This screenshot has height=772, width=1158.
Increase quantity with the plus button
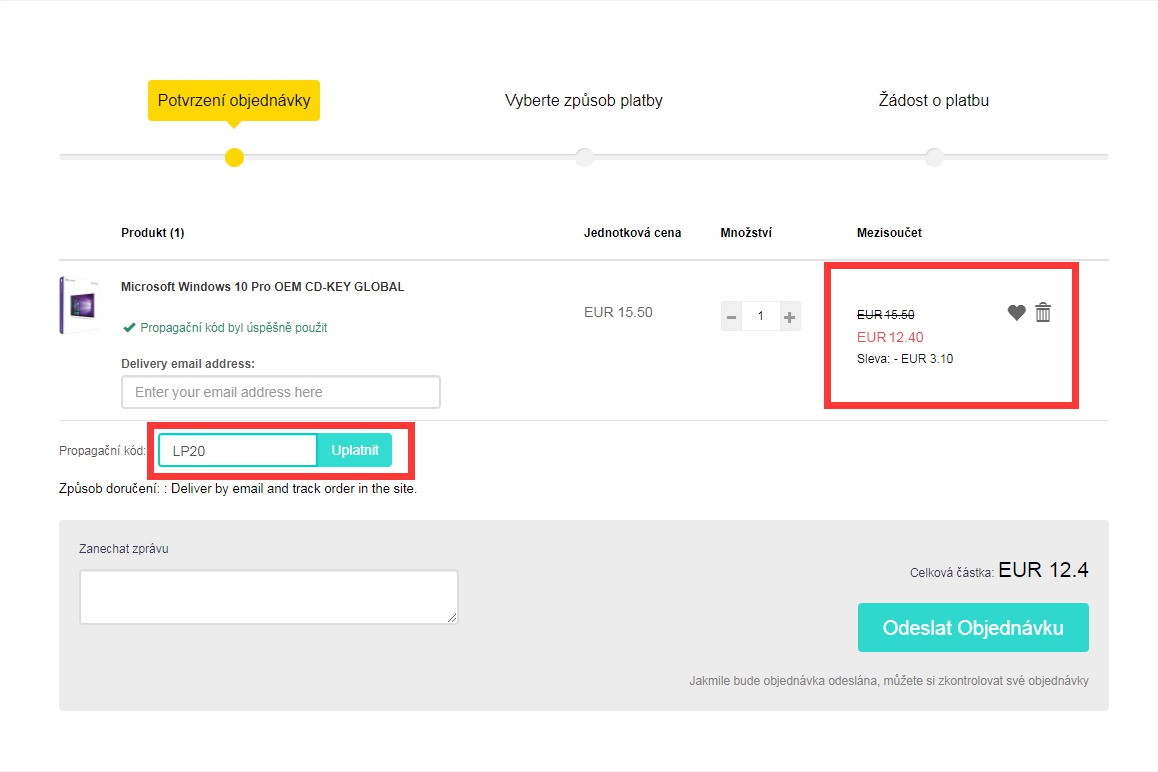(789, 317)
